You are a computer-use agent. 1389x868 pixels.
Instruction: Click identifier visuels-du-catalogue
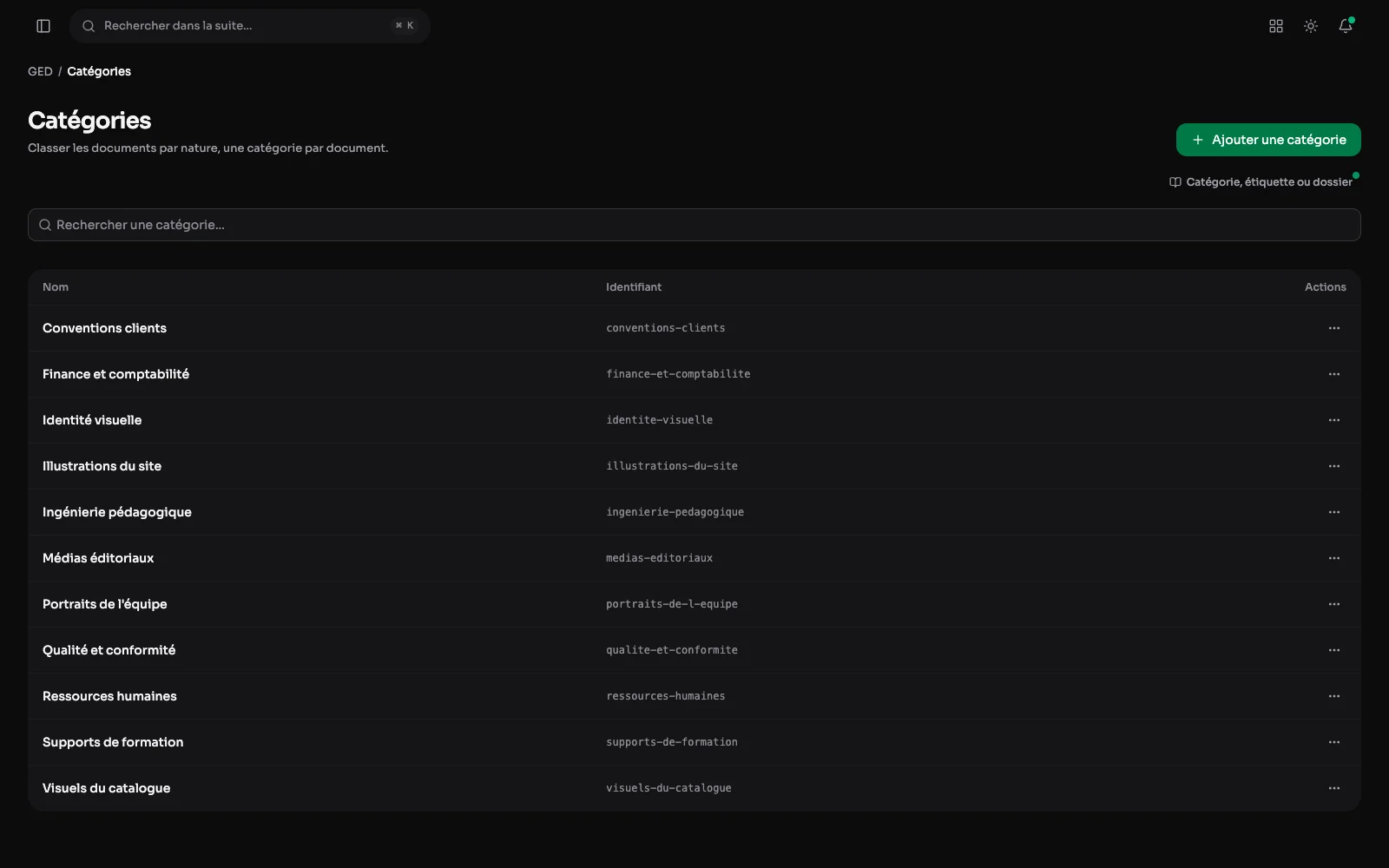pyautogui.click(x=668, y=788)
